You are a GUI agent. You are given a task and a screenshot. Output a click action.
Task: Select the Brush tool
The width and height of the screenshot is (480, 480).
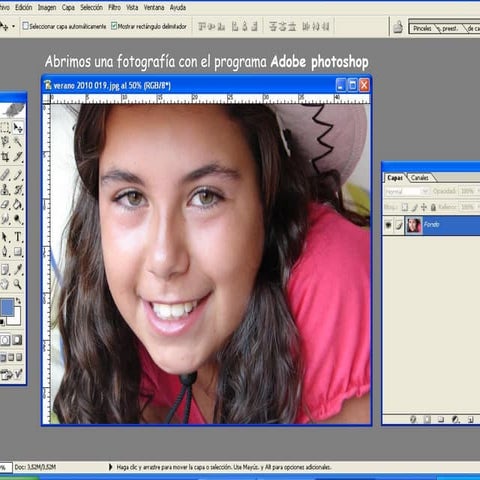click(x=18, y=175)
